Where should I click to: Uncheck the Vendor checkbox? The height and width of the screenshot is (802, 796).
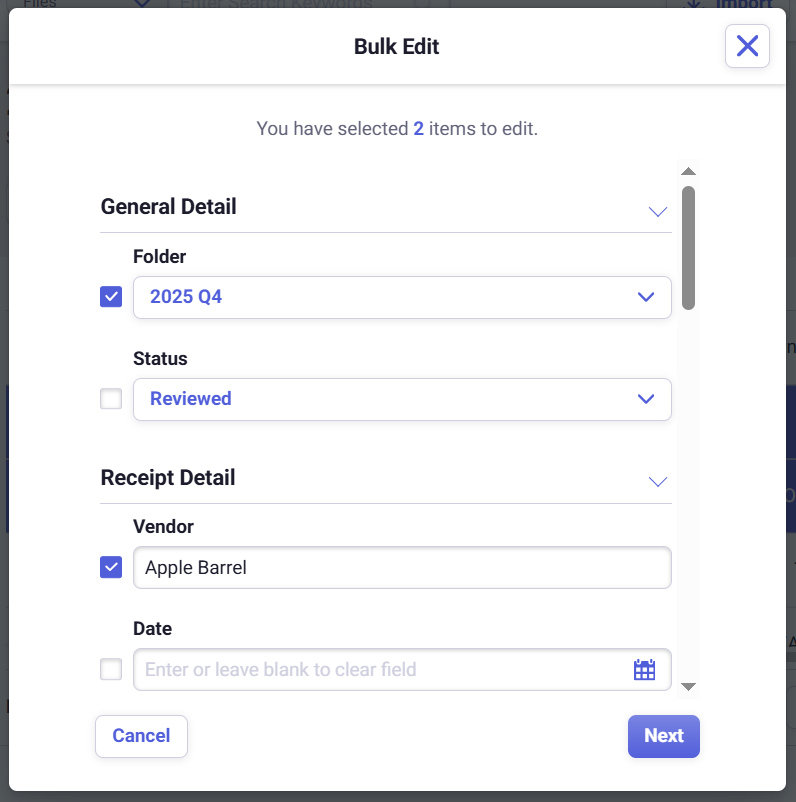(x=111, y=567)
